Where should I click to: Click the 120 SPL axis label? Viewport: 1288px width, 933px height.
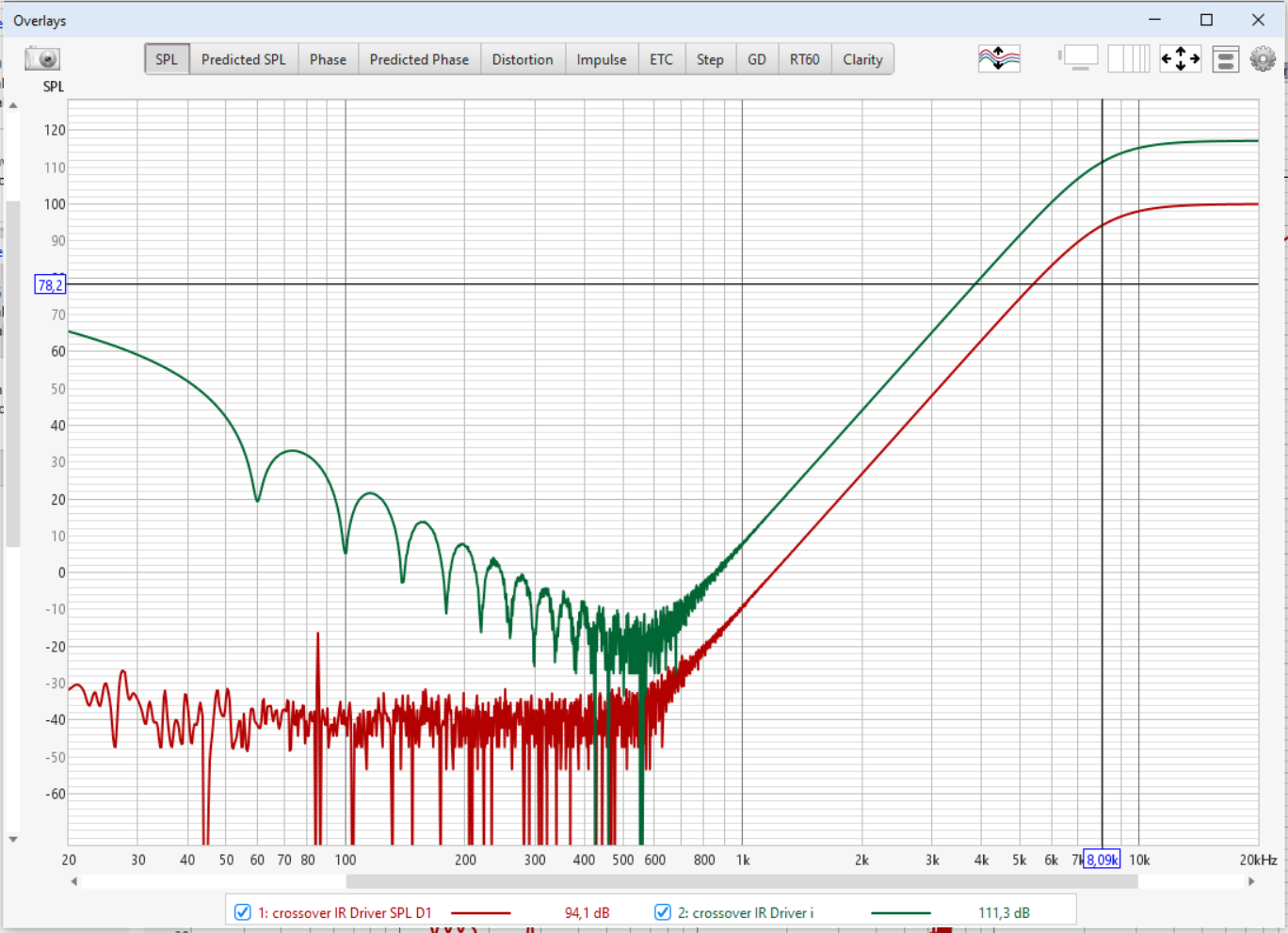tap(55, 130)
